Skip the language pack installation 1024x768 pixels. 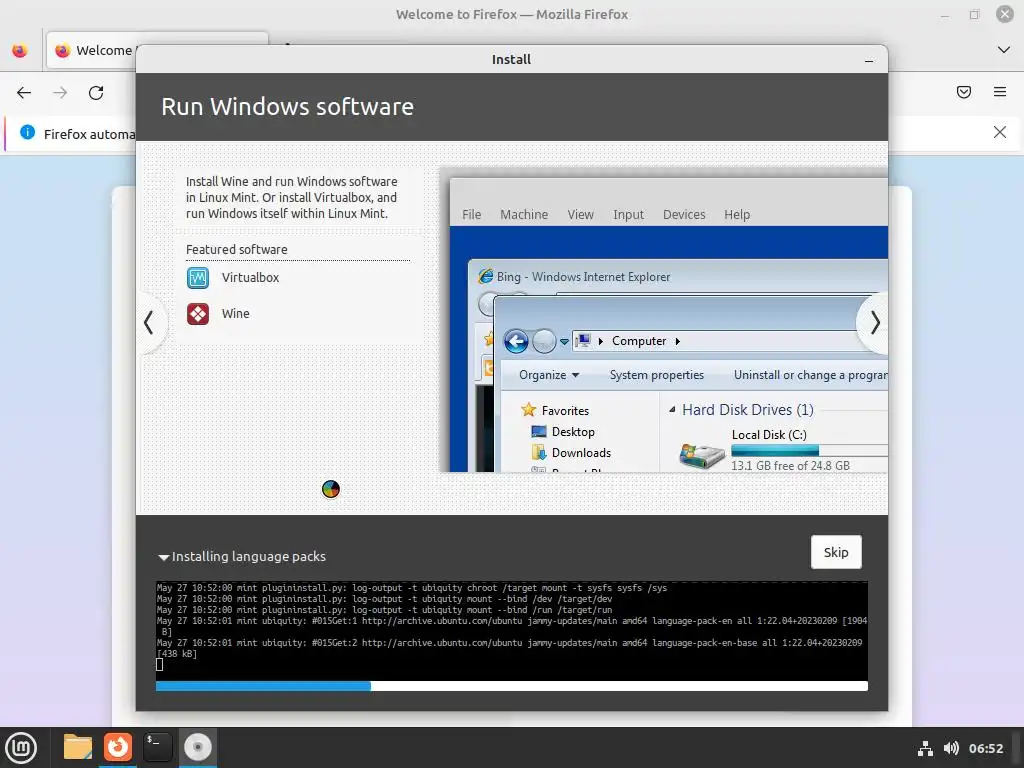[x=836, y=552]
